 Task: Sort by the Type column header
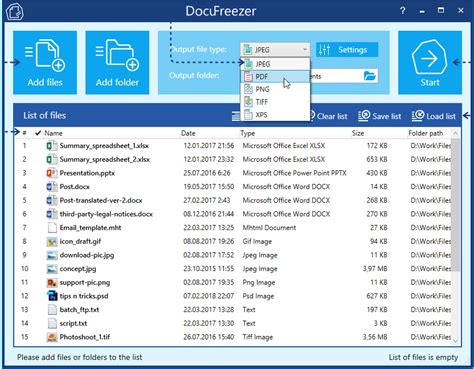[247, 133]
